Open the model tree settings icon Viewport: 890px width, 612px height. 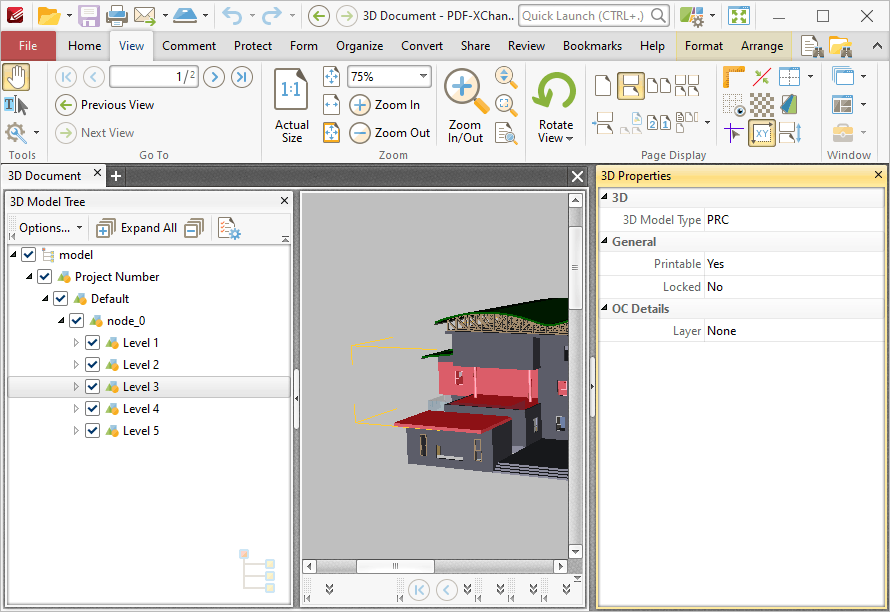click(x=229, y=228)
